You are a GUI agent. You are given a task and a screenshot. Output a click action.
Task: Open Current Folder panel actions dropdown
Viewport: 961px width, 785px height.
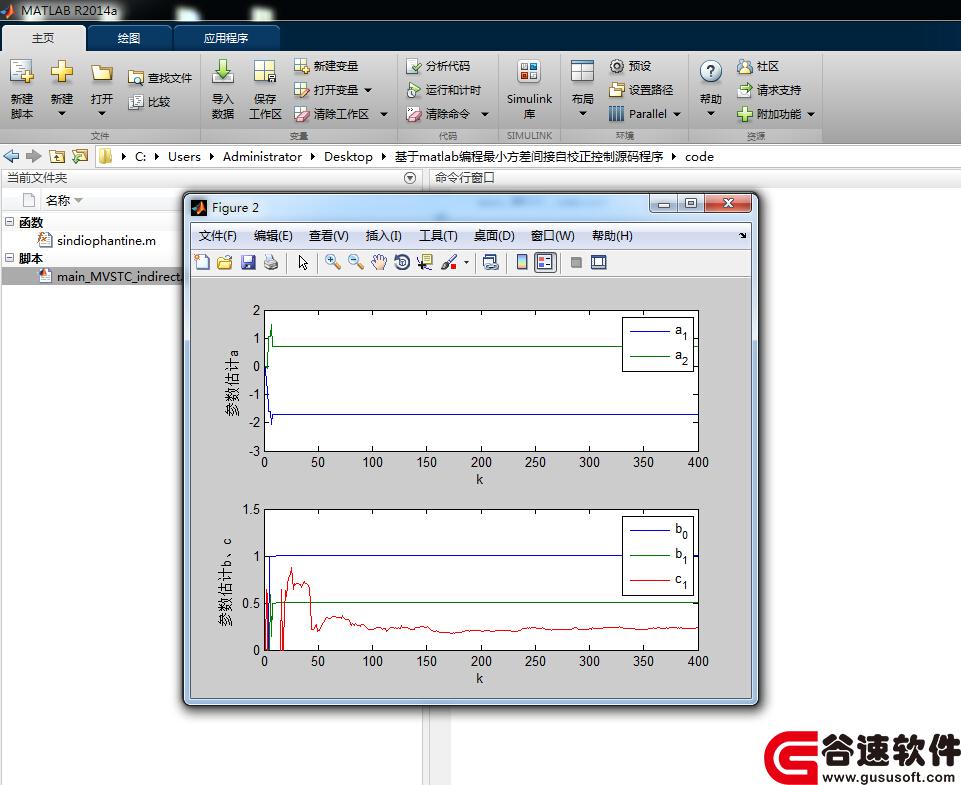[x=410, y=178]
